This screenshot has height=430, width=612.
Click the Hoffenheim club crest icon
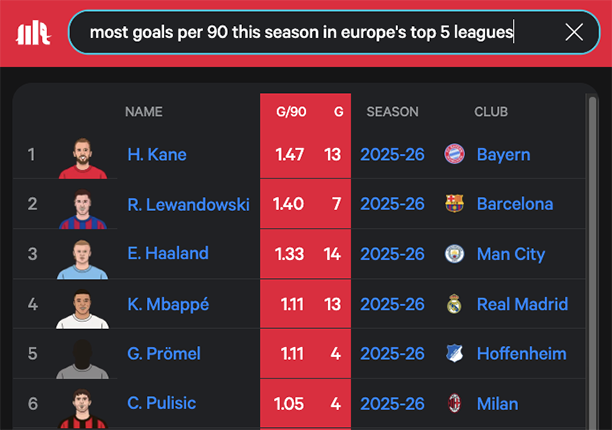(x=455, y=354)
